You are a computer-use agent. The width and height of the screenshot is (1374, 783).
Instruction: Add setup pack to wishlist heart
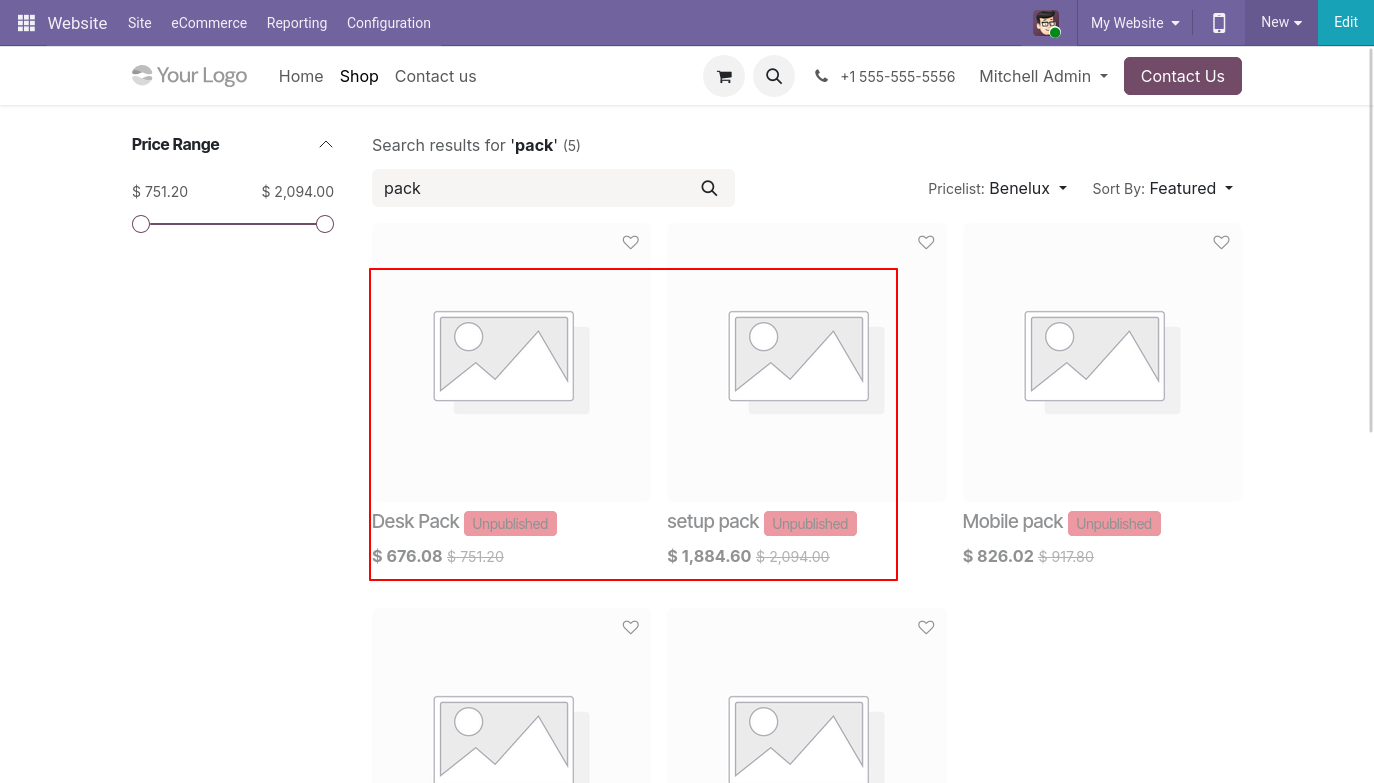[926, 242]
